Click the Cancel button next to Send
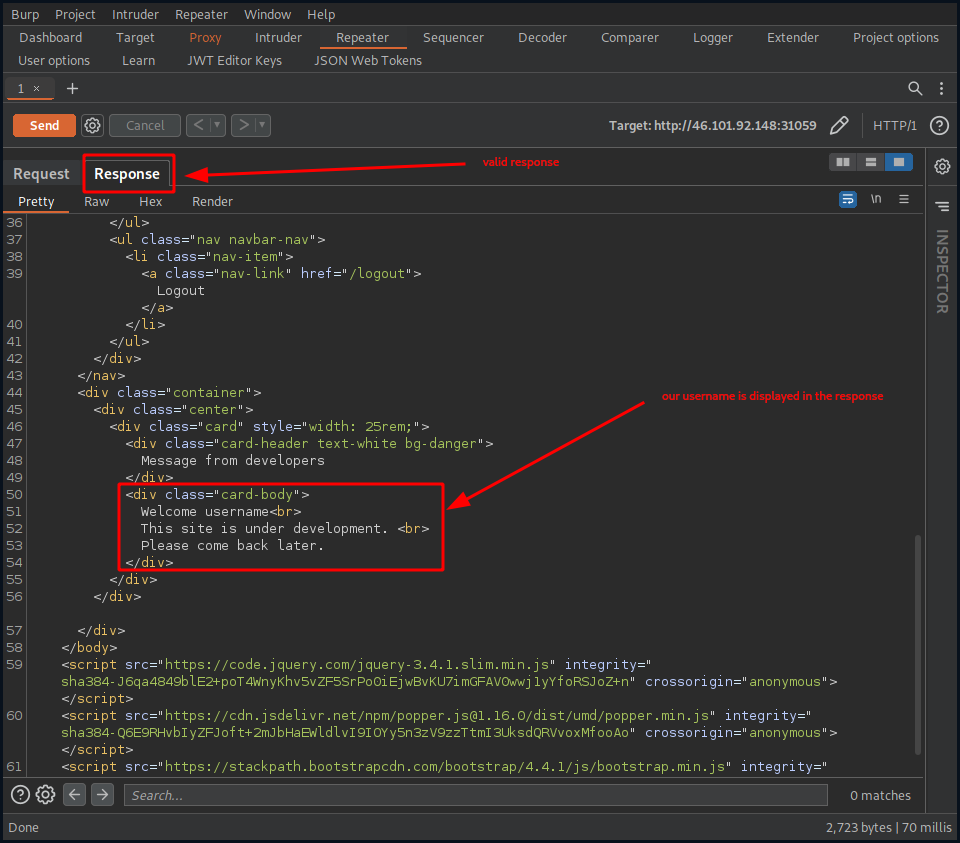Screen dimensions: 960x843 click(x=144, y=125)
